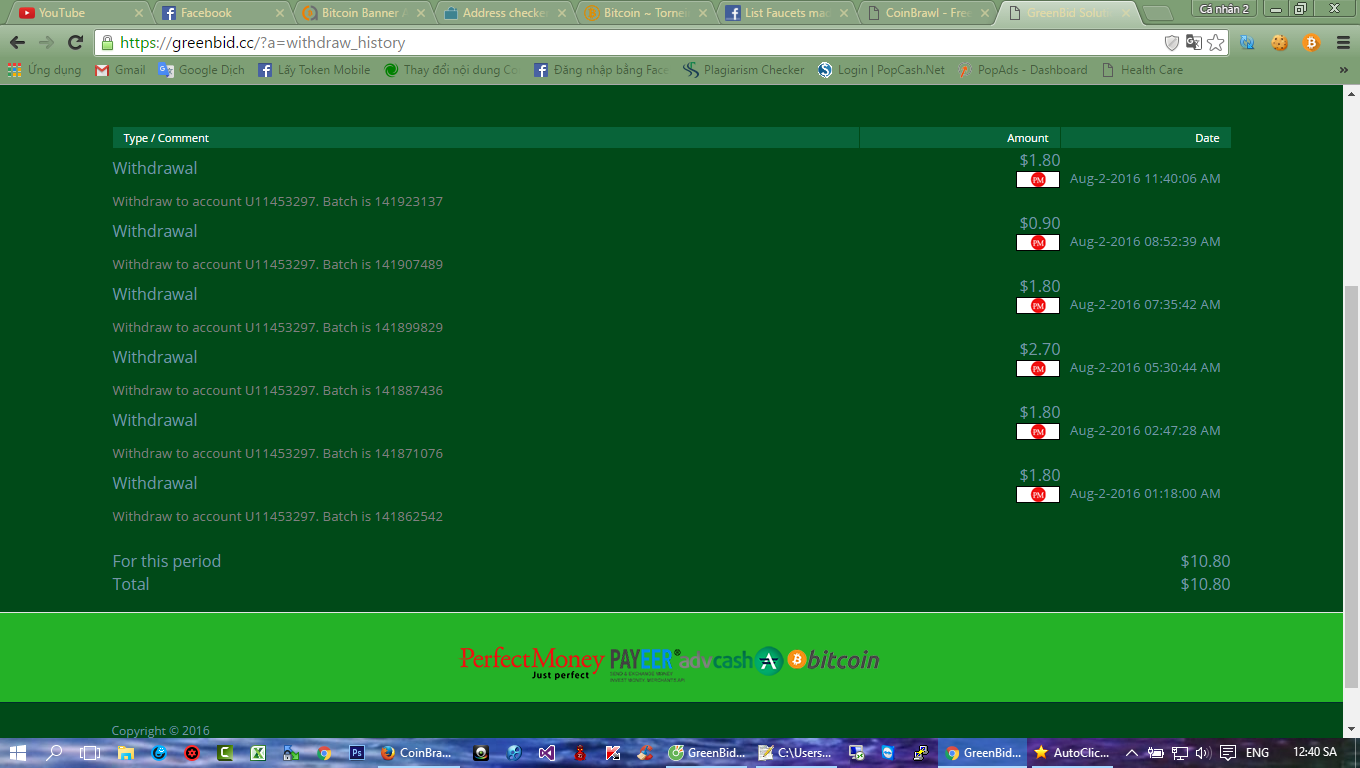Click the Cá nhân 2 profile button
This screenshot has width=1360, height=768.
click(1225, 8)
